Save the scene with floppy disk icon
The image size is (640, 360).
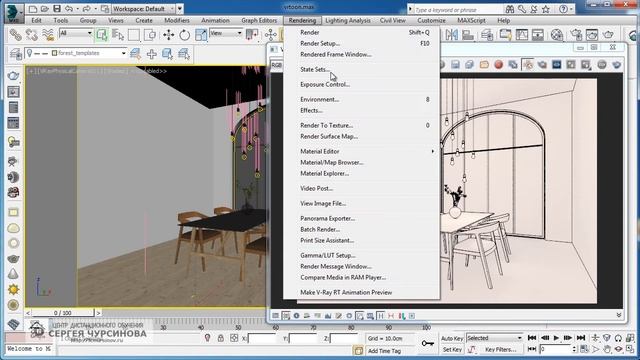point(57,9)
